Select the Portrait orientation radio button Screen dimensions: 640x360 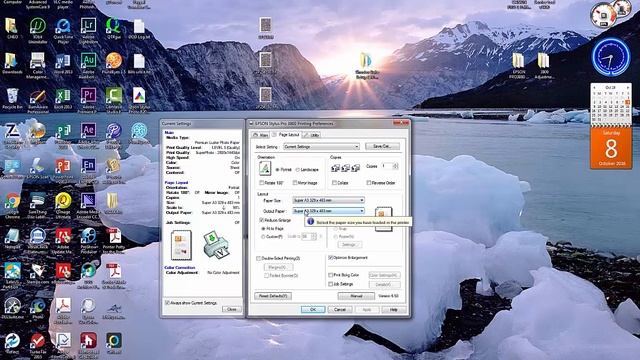pos(278,170)
